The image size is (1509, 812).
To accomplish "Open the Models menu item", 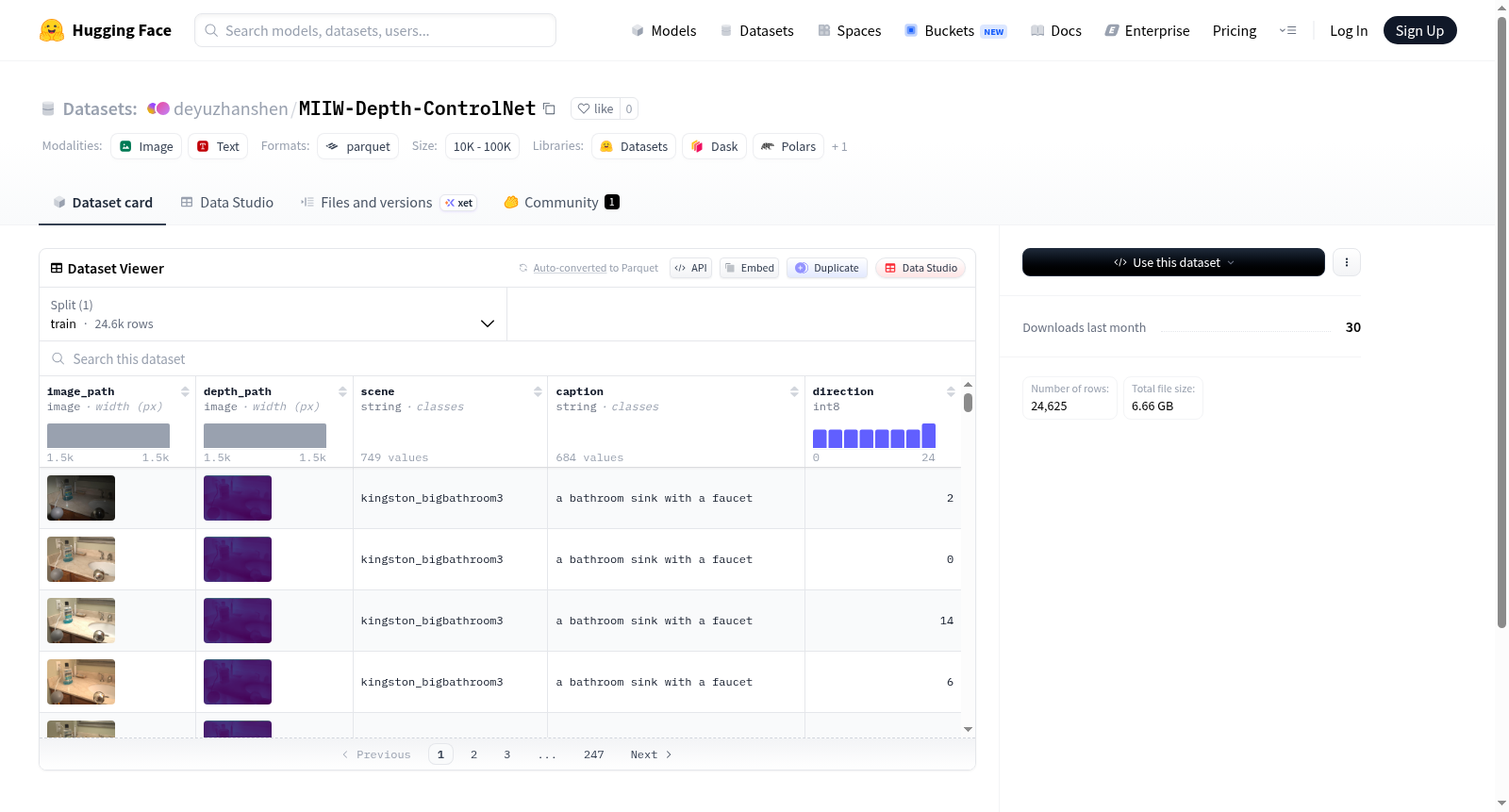I will pyautogui.click(x=664, y=30).
